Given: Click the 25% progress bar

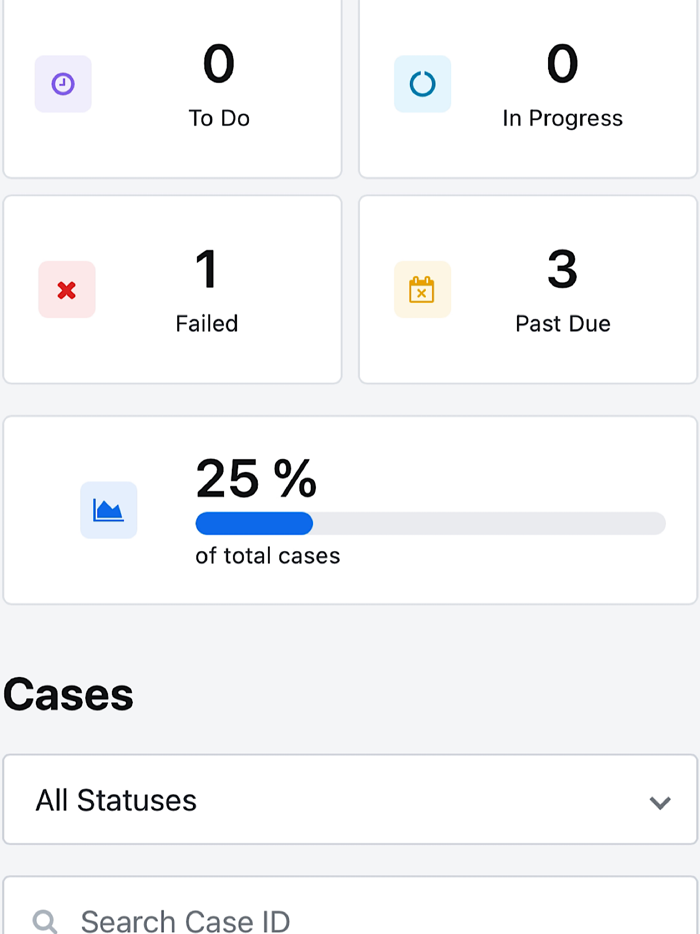Looking at the screenshot, I should pyautogui.click(x=430, y=523).
